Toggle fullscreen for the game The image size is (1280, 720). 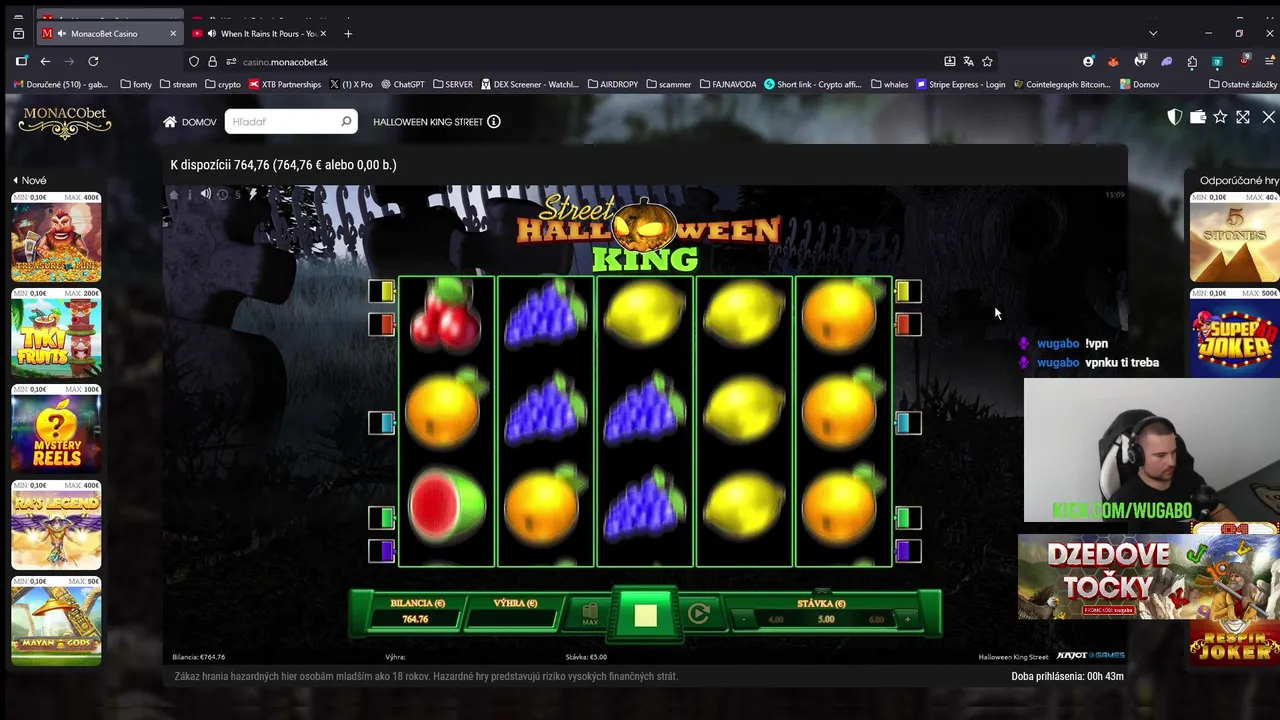click(1243, 117)
